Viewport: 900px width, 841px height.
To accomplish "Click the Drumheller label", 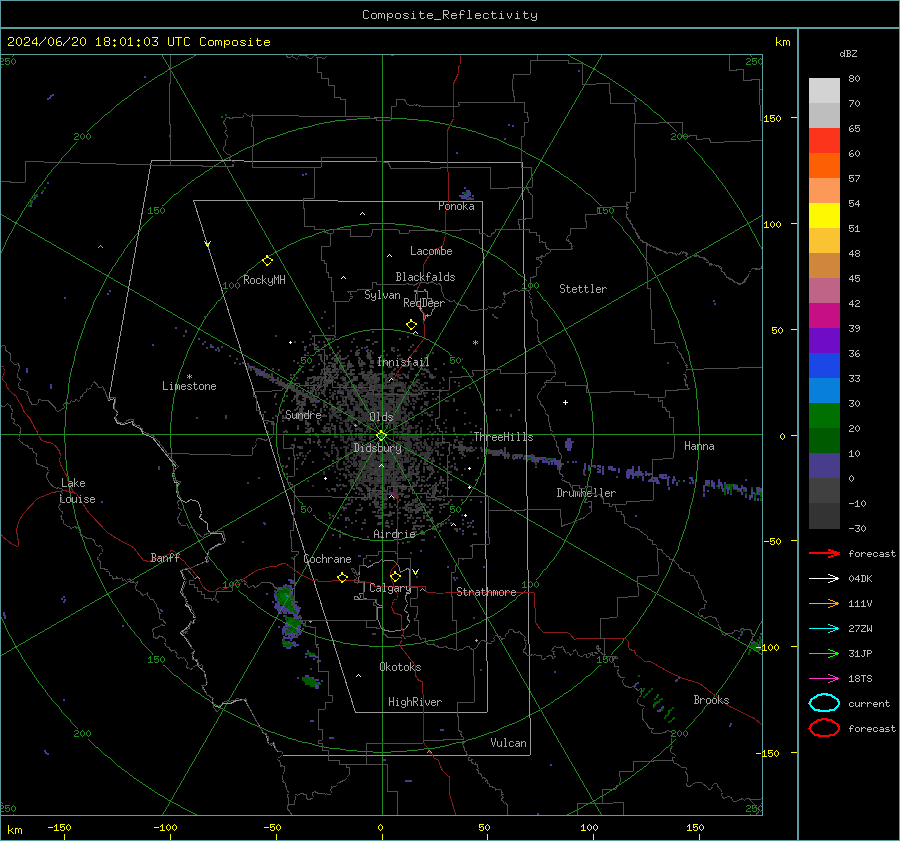I will click(x=586, y=493).
